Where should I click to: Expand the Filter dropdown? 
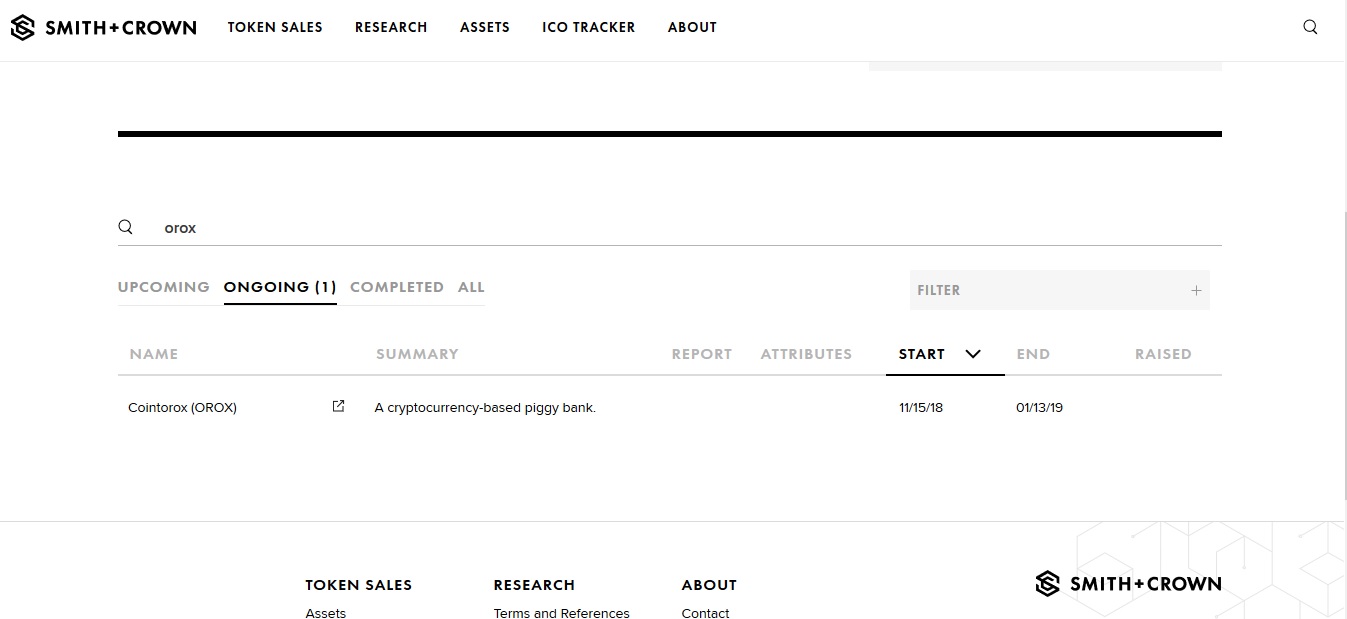pos(1060,290)
